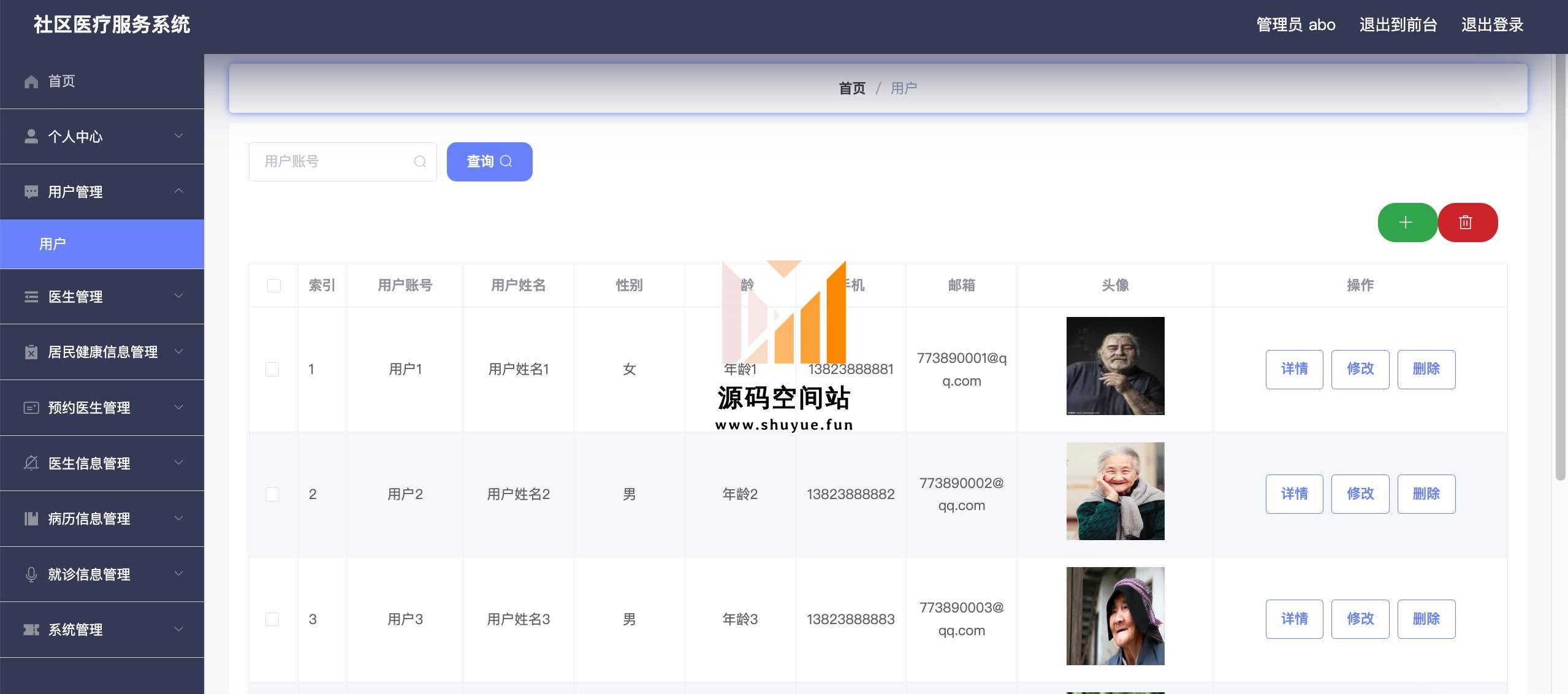Expand the 医生管理 menu chevron
1568x694 pixels.
pos(179,296)
